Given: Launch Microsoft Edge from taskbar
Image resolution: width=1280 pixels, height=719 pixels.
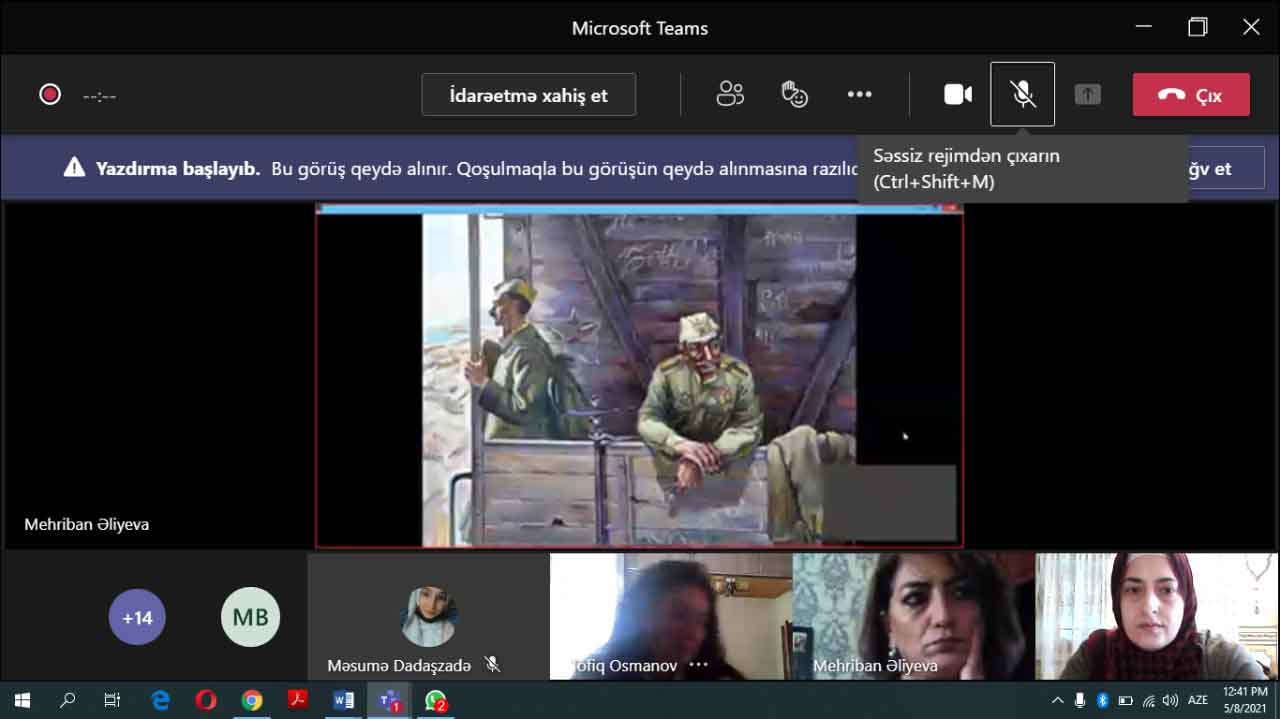Looking at the screenshot, I should 160,701.
